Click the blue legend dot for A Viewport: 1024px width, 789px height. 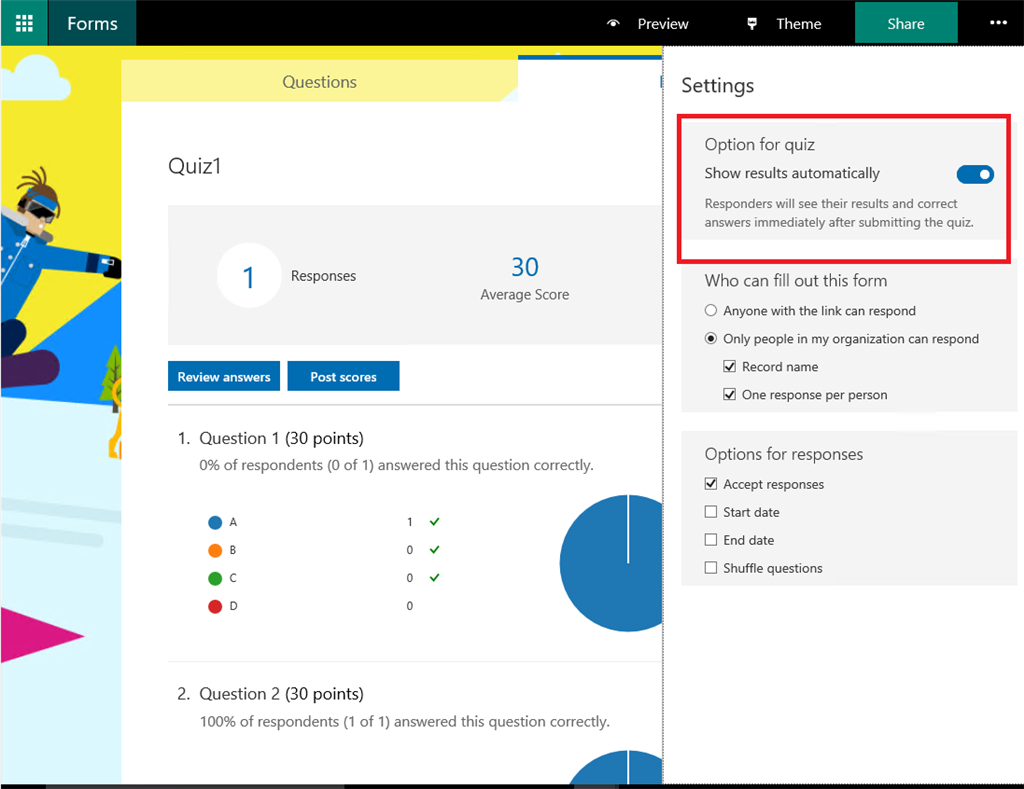(x=215, y=523)
